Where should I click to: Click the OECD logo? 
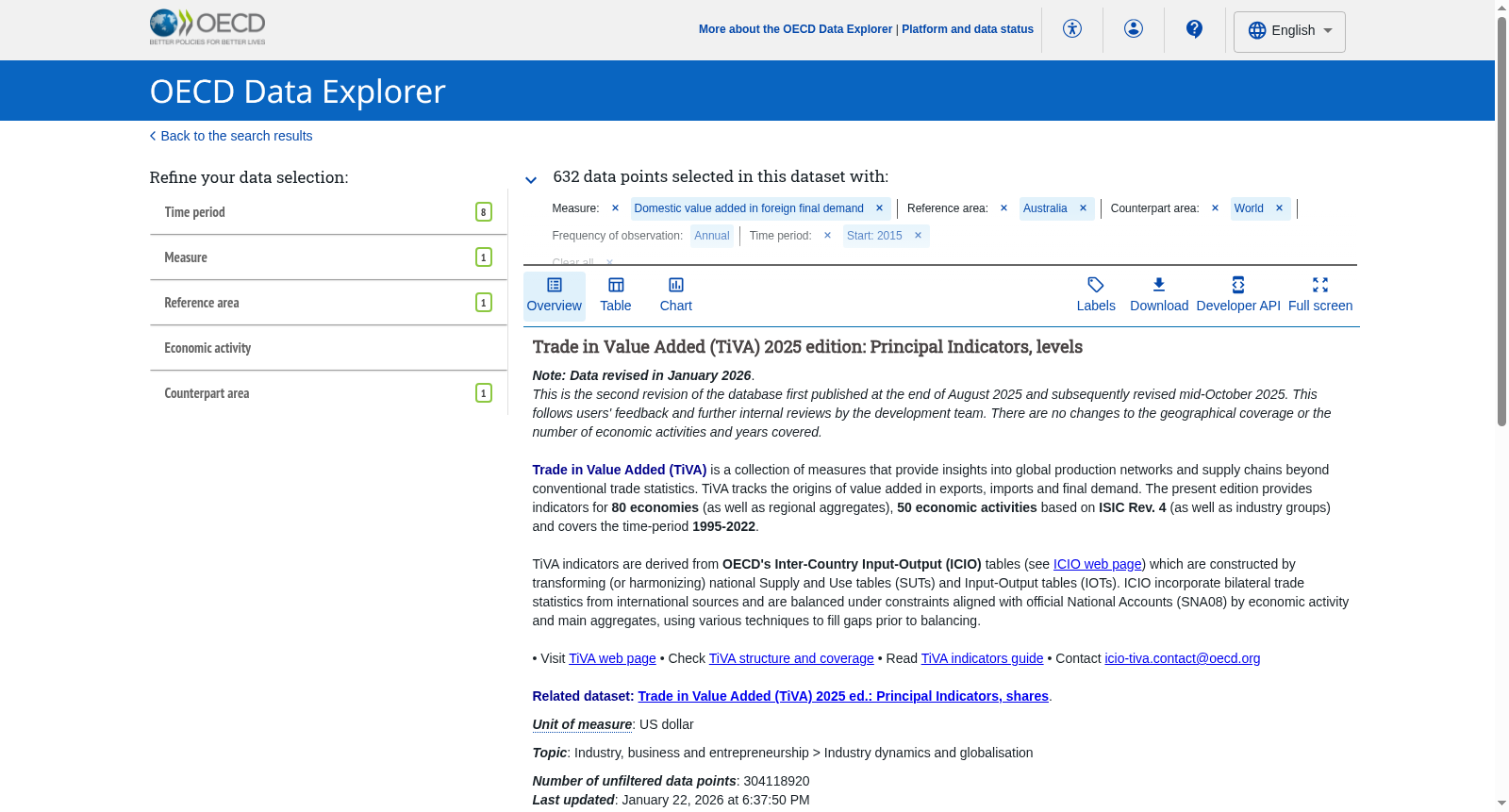207,26
